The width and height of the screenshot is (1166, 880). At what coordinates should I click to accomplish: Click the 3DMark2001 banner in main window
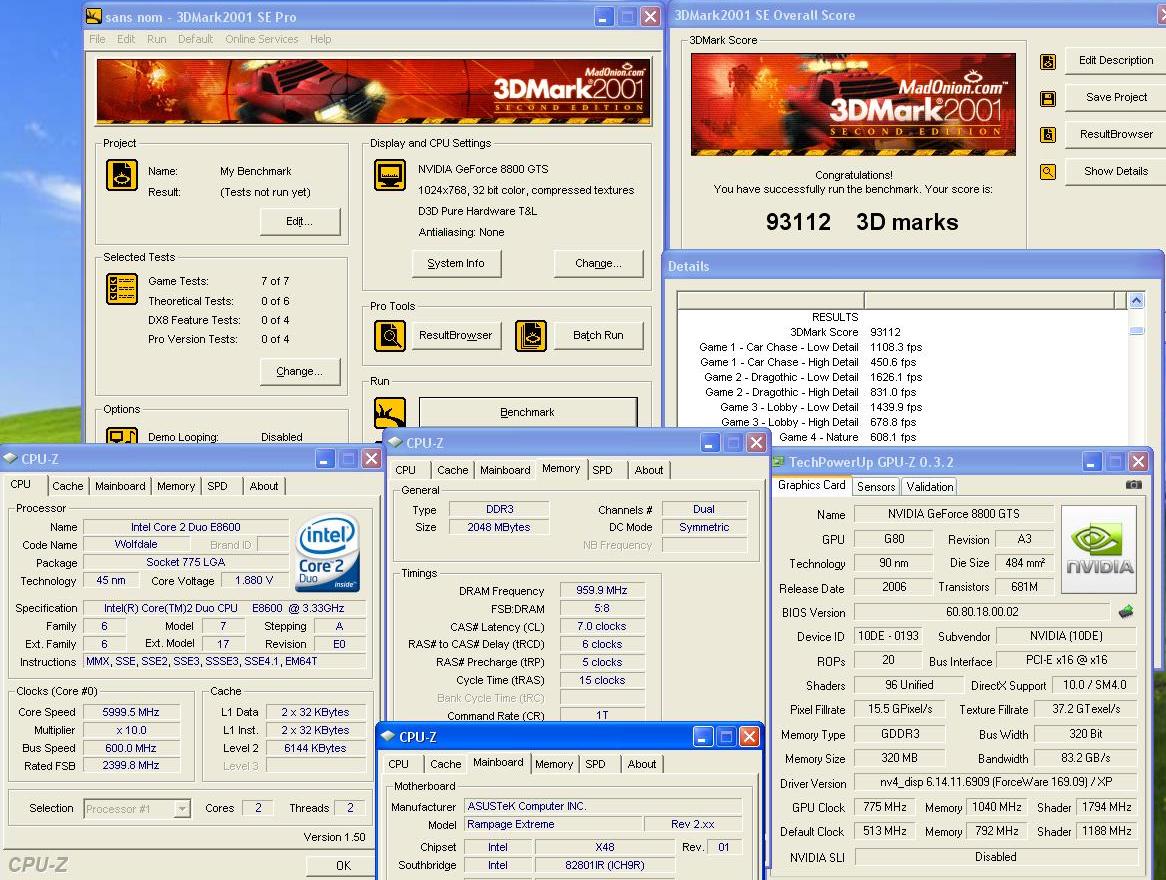tap(374, 91)
